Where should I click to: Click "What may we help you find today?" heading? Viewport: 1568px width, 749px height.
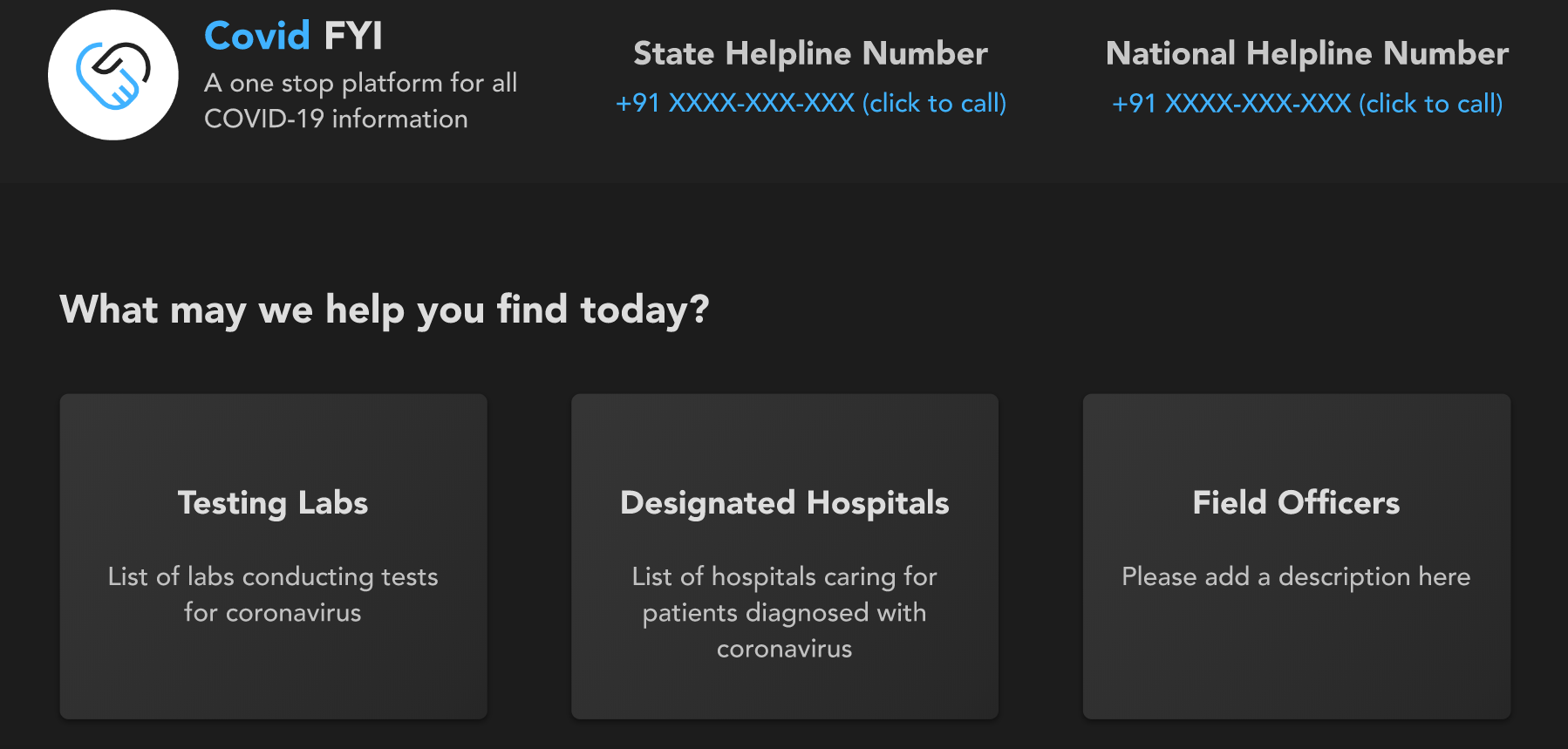[x=385, y=310]
